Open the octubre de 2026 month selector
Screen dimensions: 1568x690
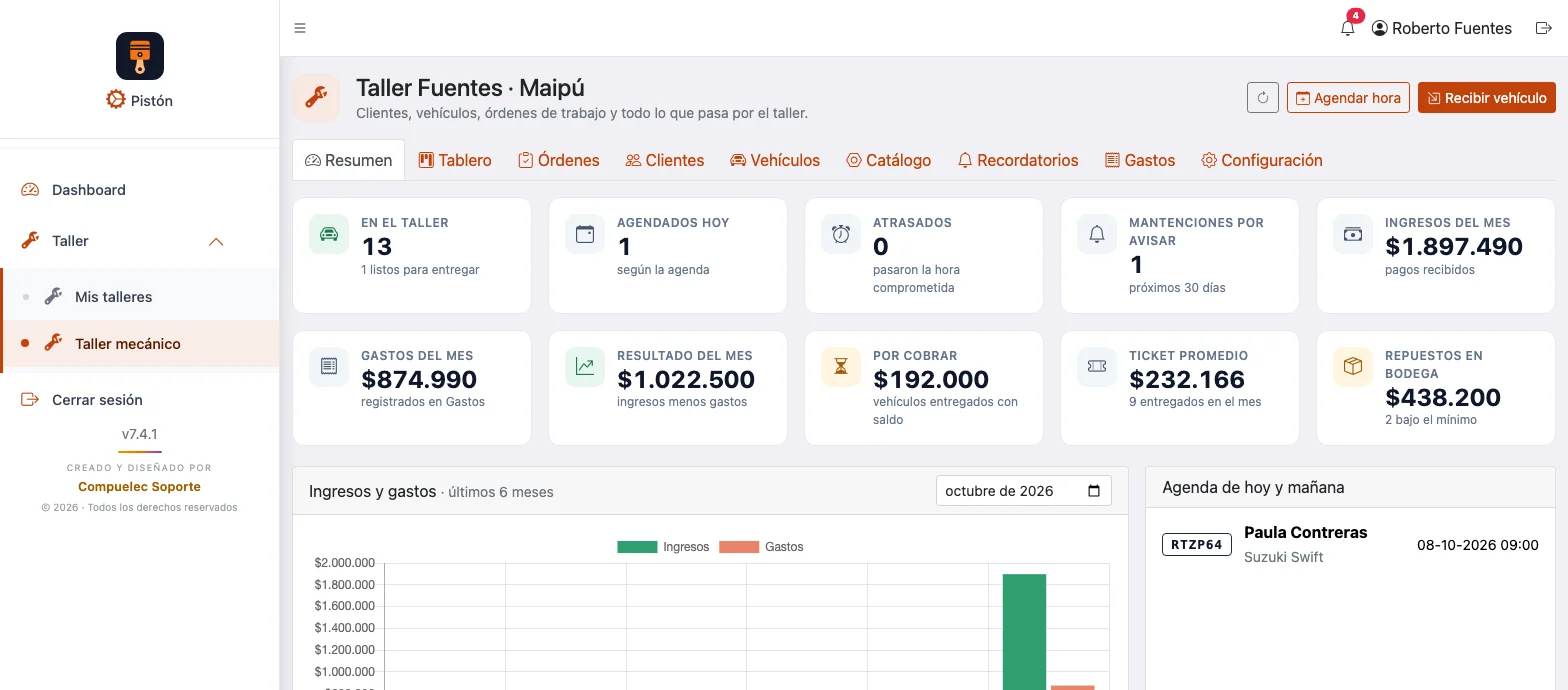pyautogui.click(x=1024, y=491)
